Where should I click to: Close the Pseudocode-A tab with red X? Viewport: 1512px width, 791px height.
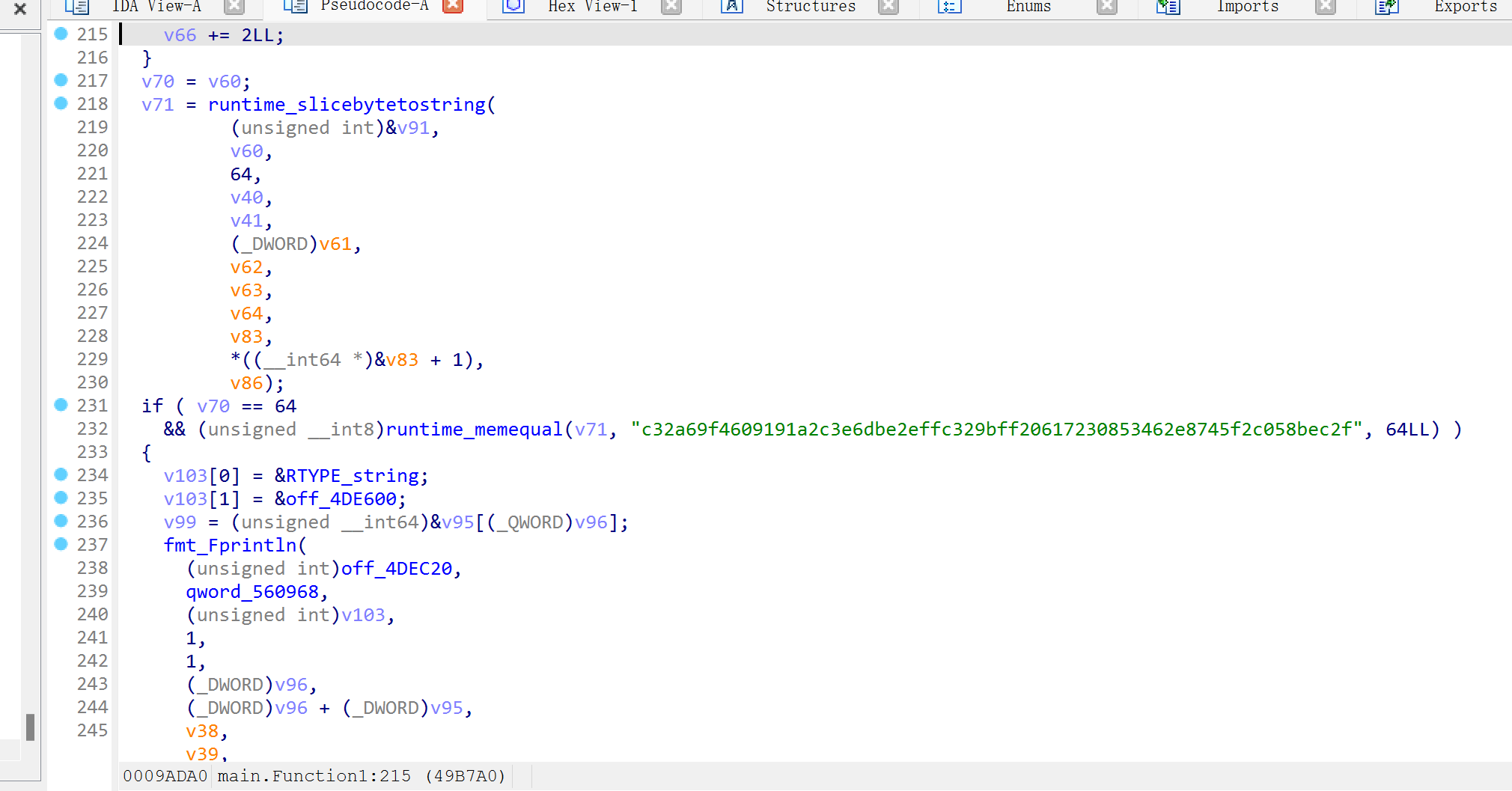point(452,6)
